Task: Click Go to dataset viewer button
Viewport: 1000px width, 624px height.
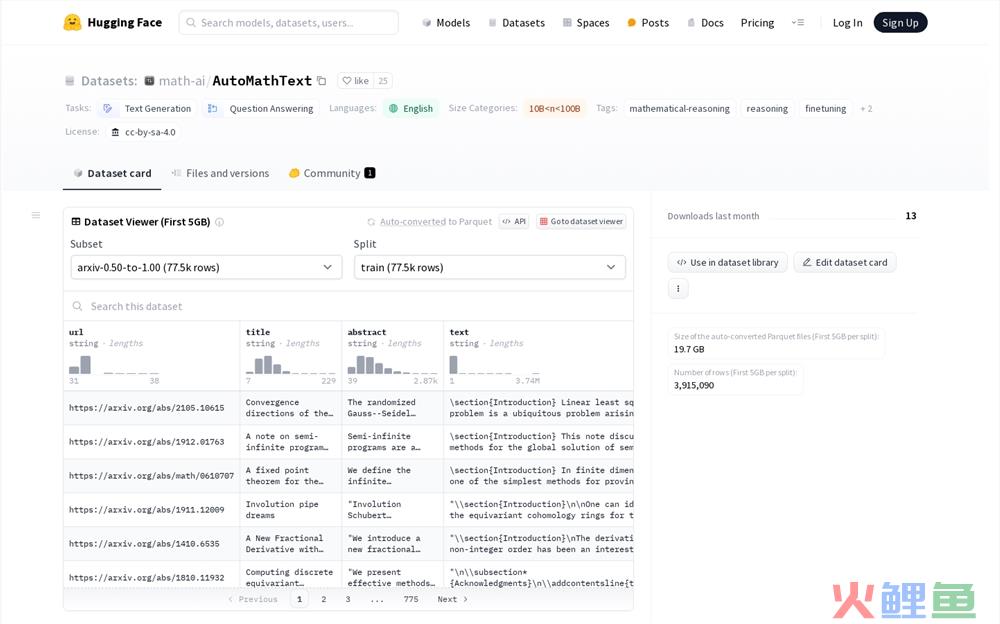Action: tap(581, 221)
